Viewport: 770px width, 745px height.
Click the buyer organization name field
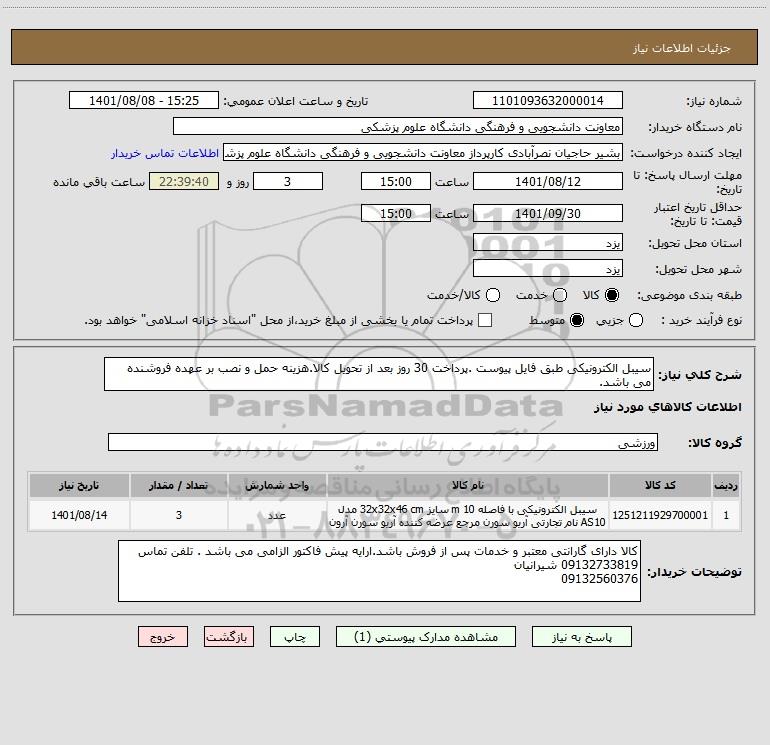pos(398,127)
